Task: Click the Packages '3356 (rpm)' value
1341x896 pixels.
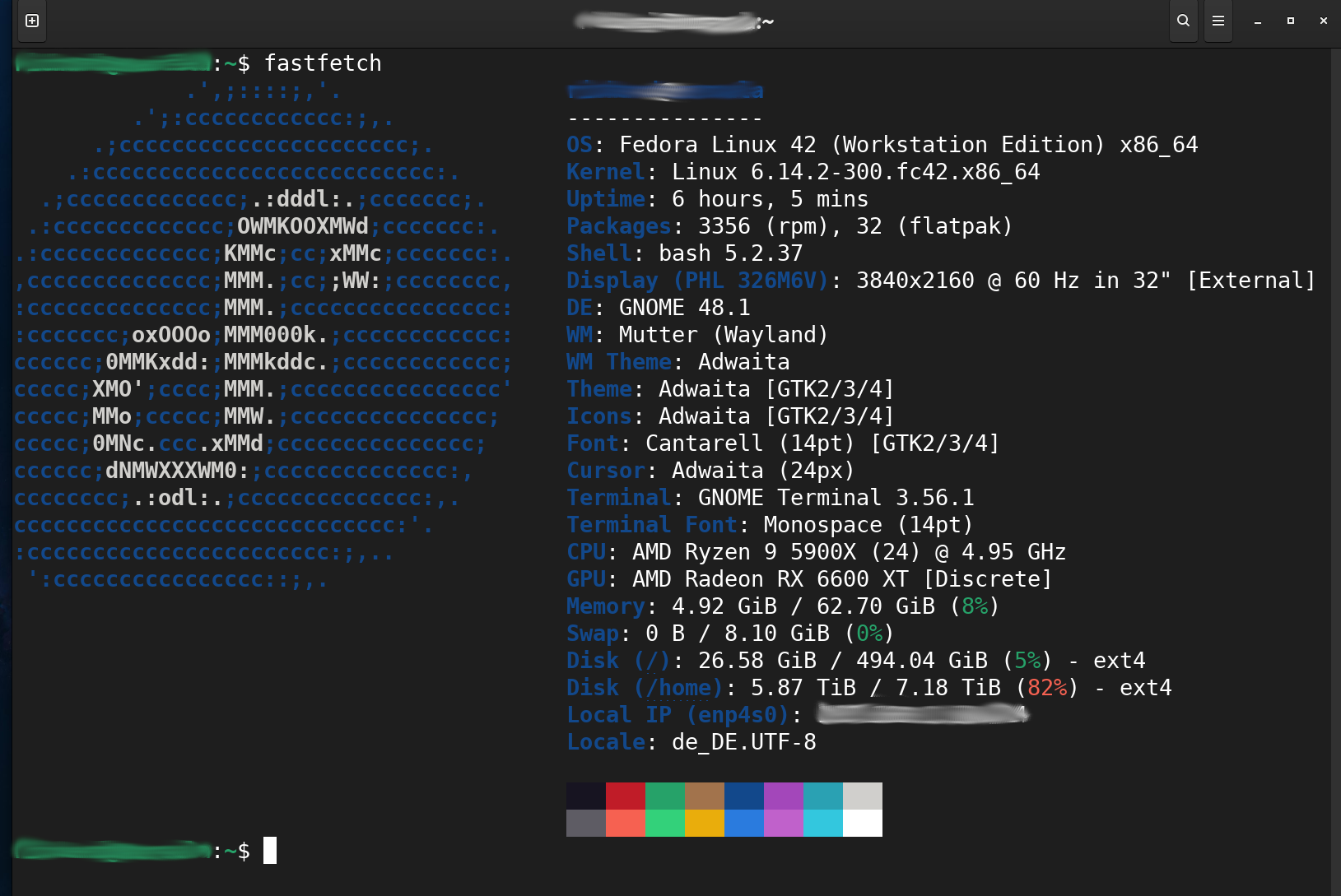Action: pyautogui.click(x=764, y=226)
